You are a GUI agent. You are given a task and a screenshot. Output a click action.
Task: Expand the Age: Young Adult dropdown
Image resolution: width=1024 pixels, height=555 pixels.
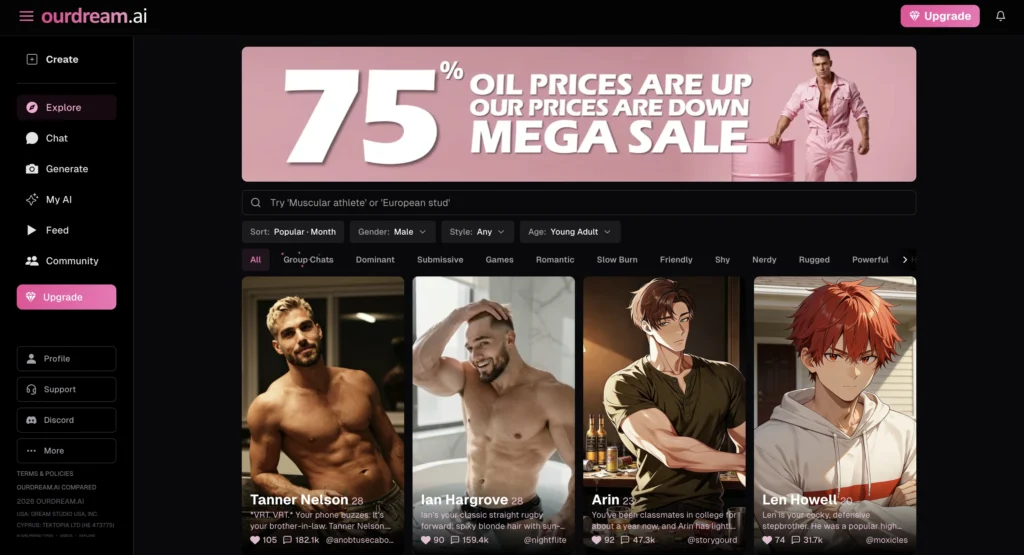569,232
